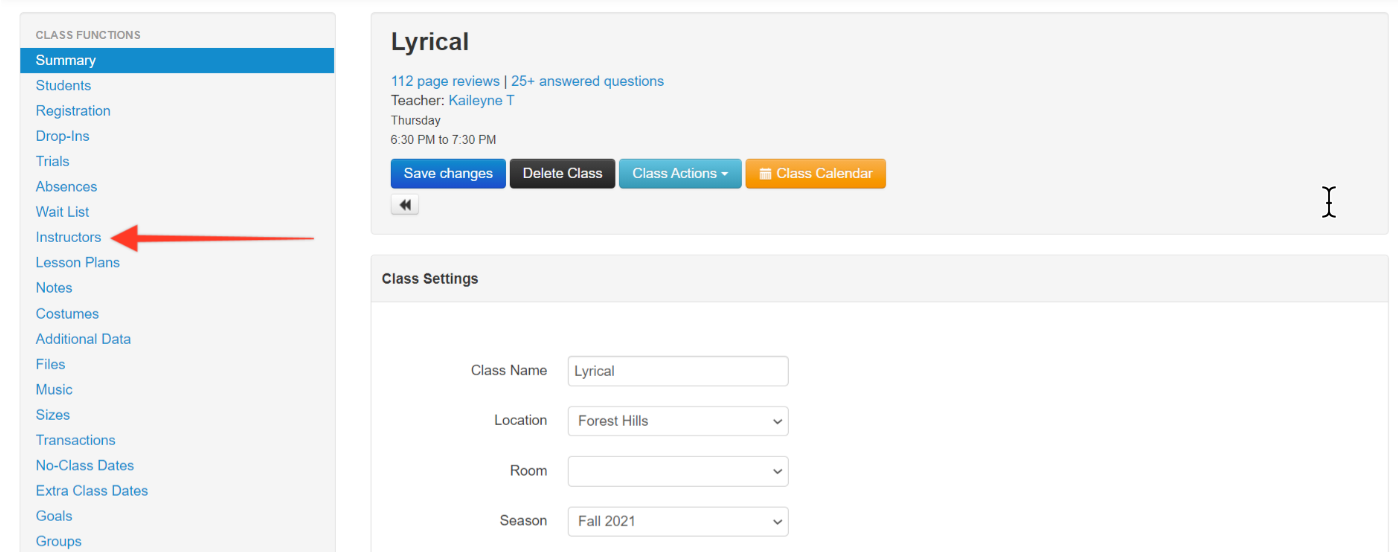This screenshot has width=1398, height=552.
Task: Click Save changes button
Action: tap(448, 173)
